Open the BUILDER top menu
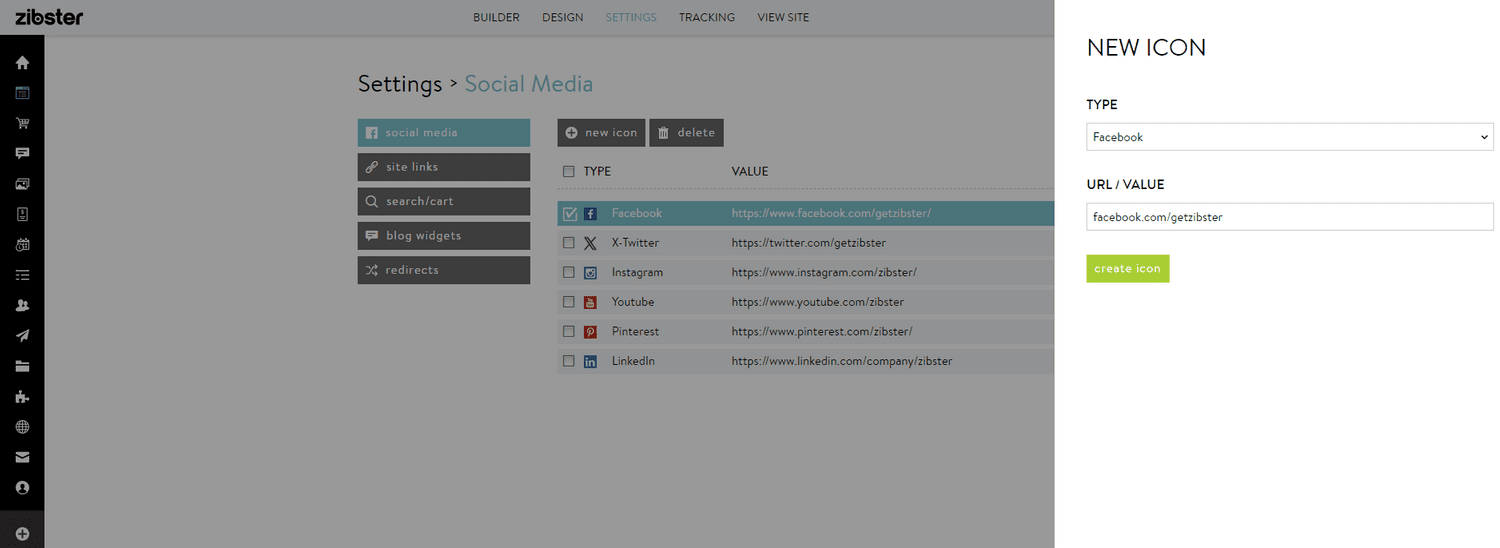The width and height of the screenshot is (1500, 548). click(x=496, y=17)
